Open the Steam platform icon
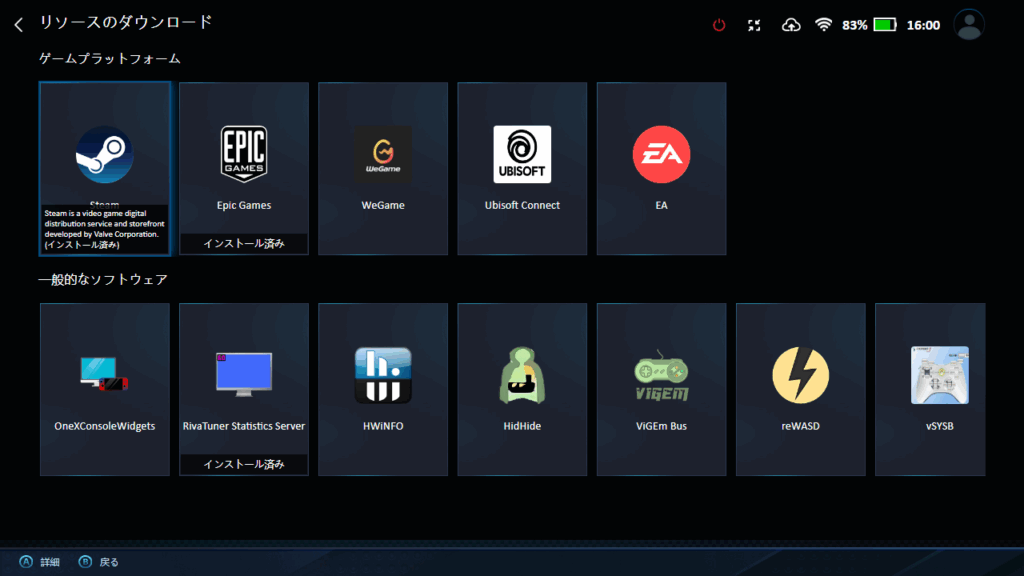The height and width of the screenshot is (576, 1024). 104,155
